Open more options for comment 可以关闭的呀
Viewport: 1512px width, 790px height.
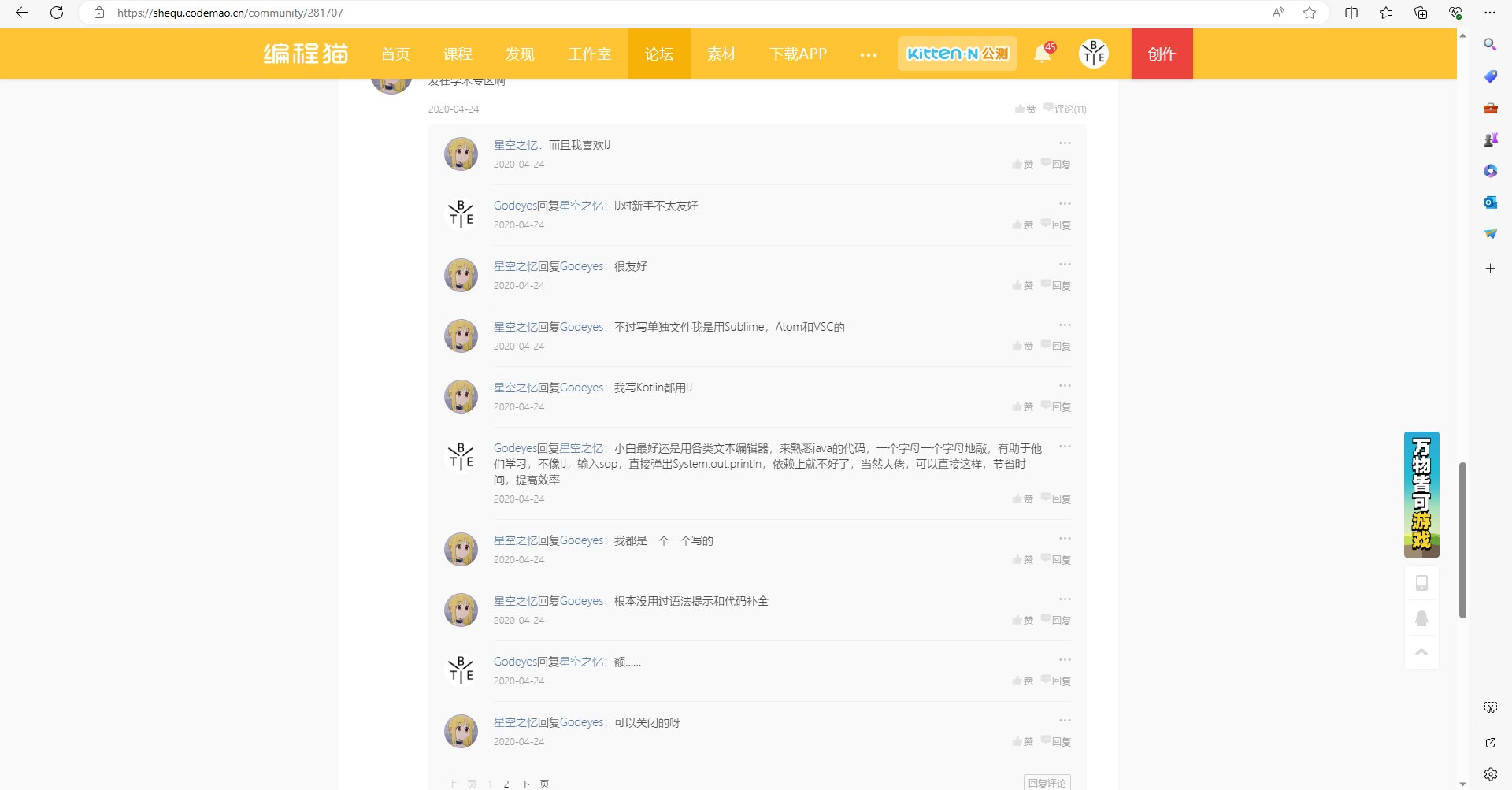click(1065, 721)
